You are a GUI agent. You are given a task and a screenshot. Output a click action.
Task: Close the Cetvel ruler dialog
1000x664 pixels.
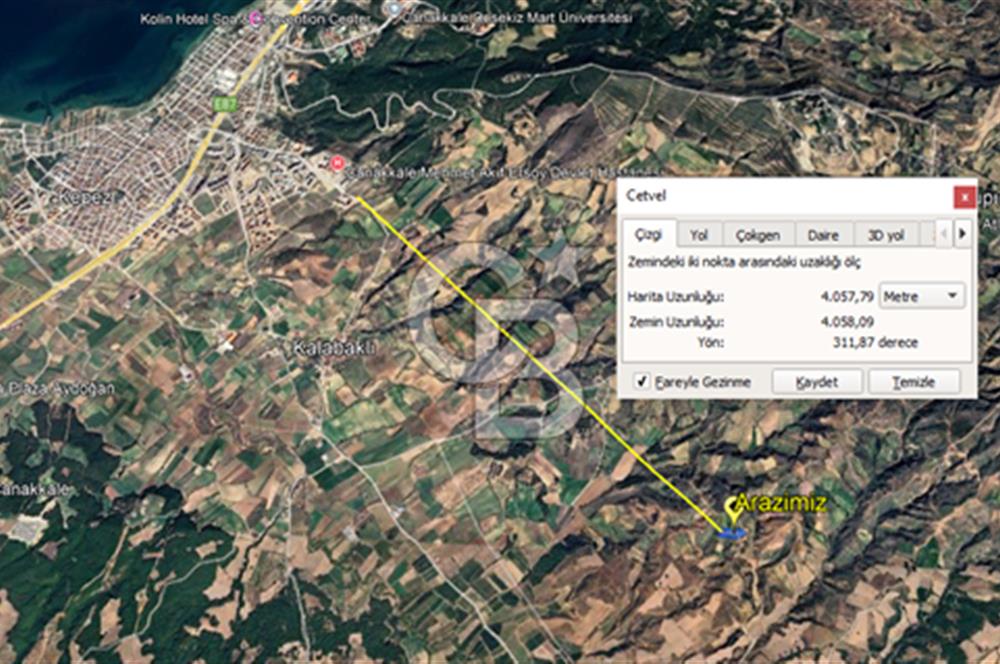[x=964, y=197]
